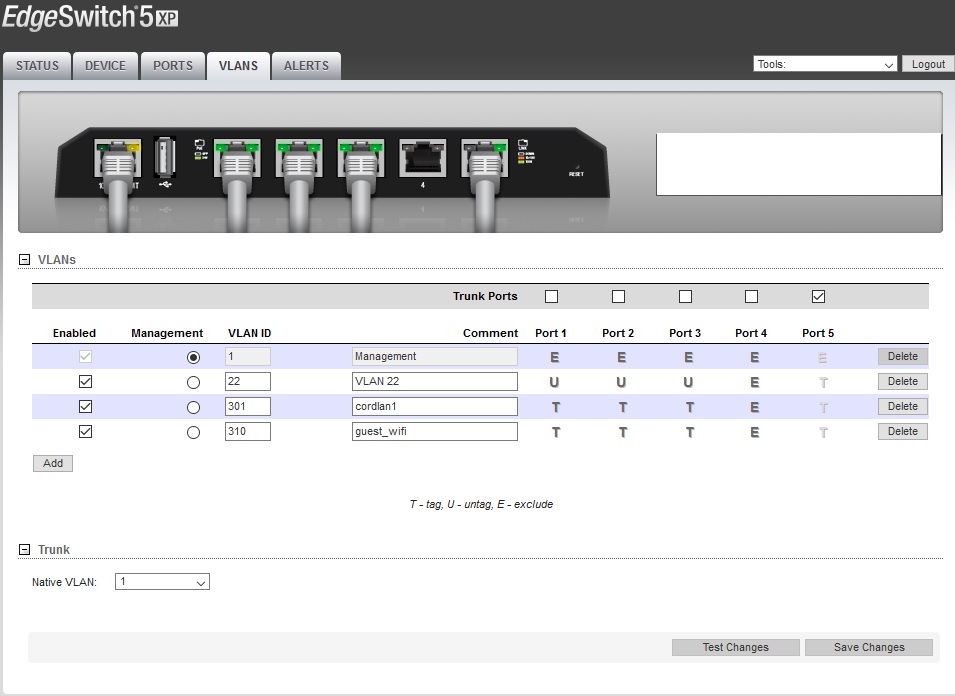Open the Native VLAN dropdown

point(162,582)
